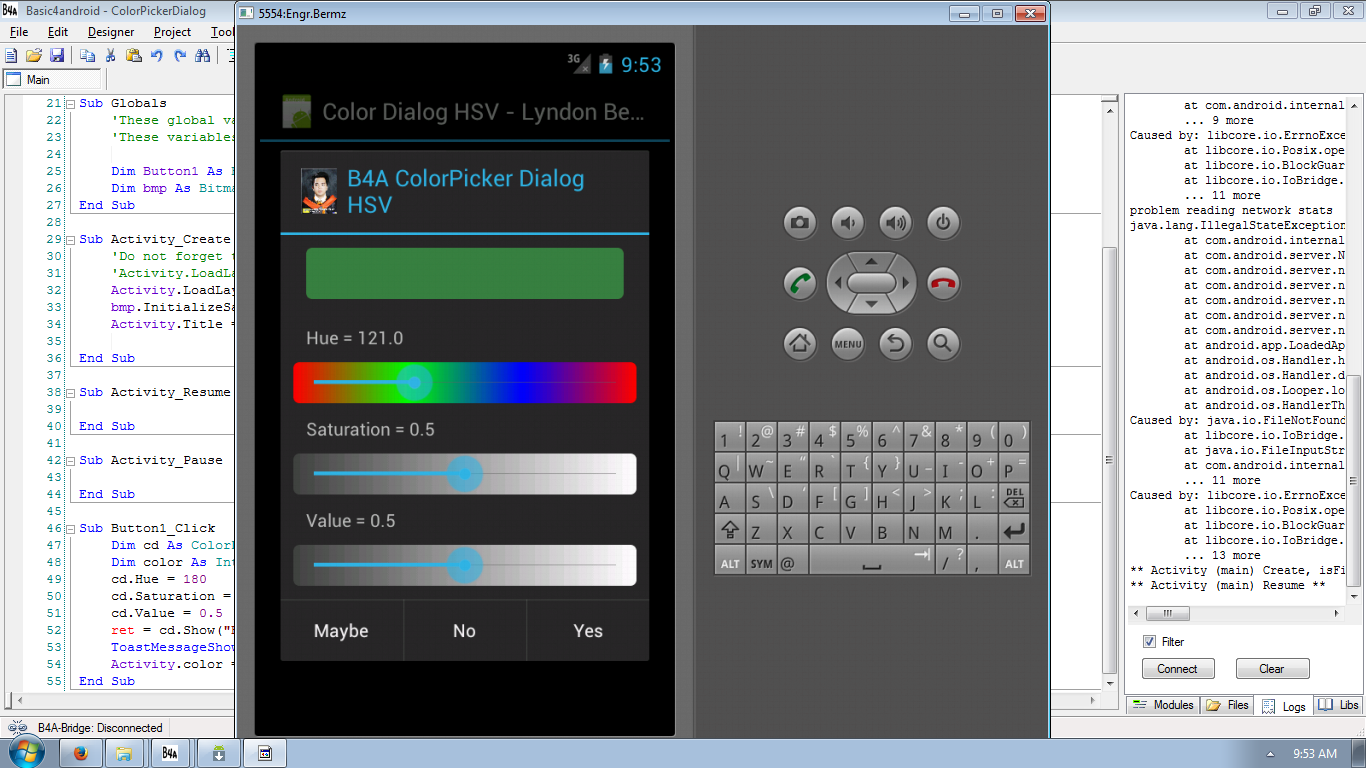Click the No dialog button
Viewport: 1366px width, 768px height.
coord(464,631)
